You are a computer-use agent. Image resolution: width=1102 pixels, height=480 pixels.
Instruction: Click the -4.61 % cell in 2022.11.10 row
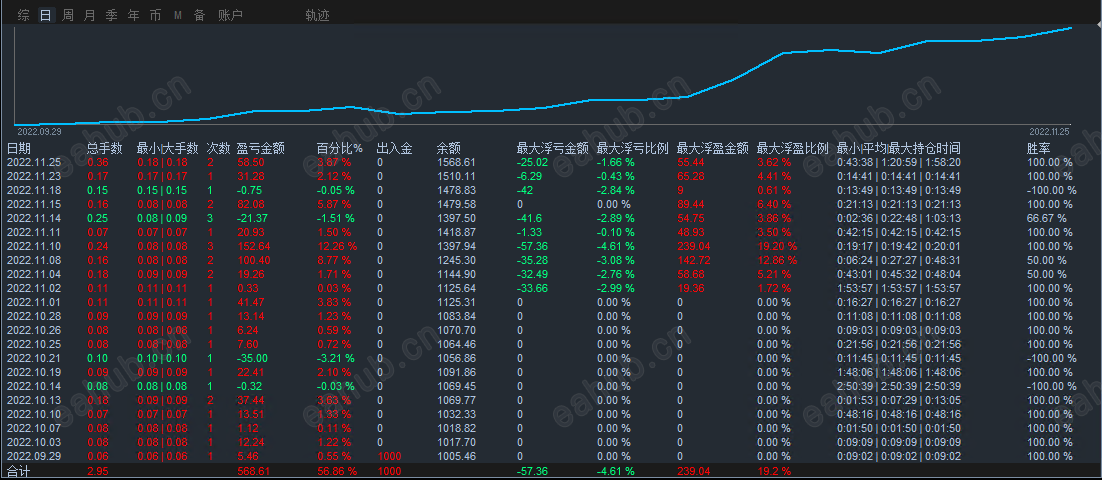click(x=616, y=246)
